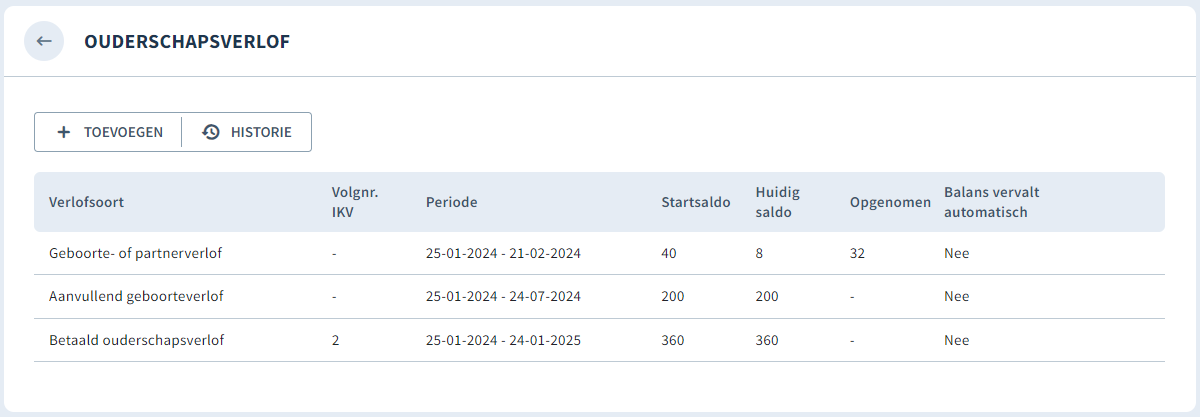Open the Historie button
This screenshot has height=417, width=1200.
(x=247, y=132)
